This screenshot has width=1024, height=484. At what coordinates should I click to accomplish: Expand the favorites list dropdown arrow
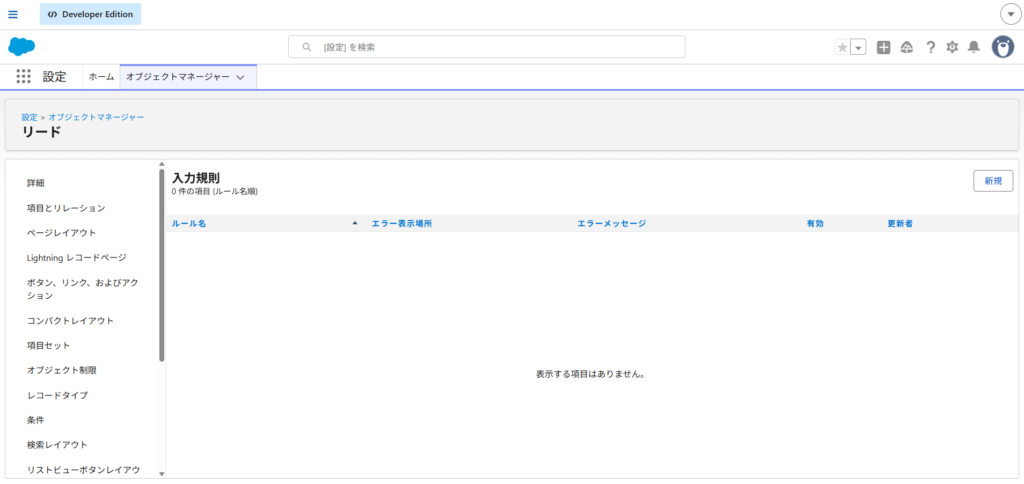point(858,48)
